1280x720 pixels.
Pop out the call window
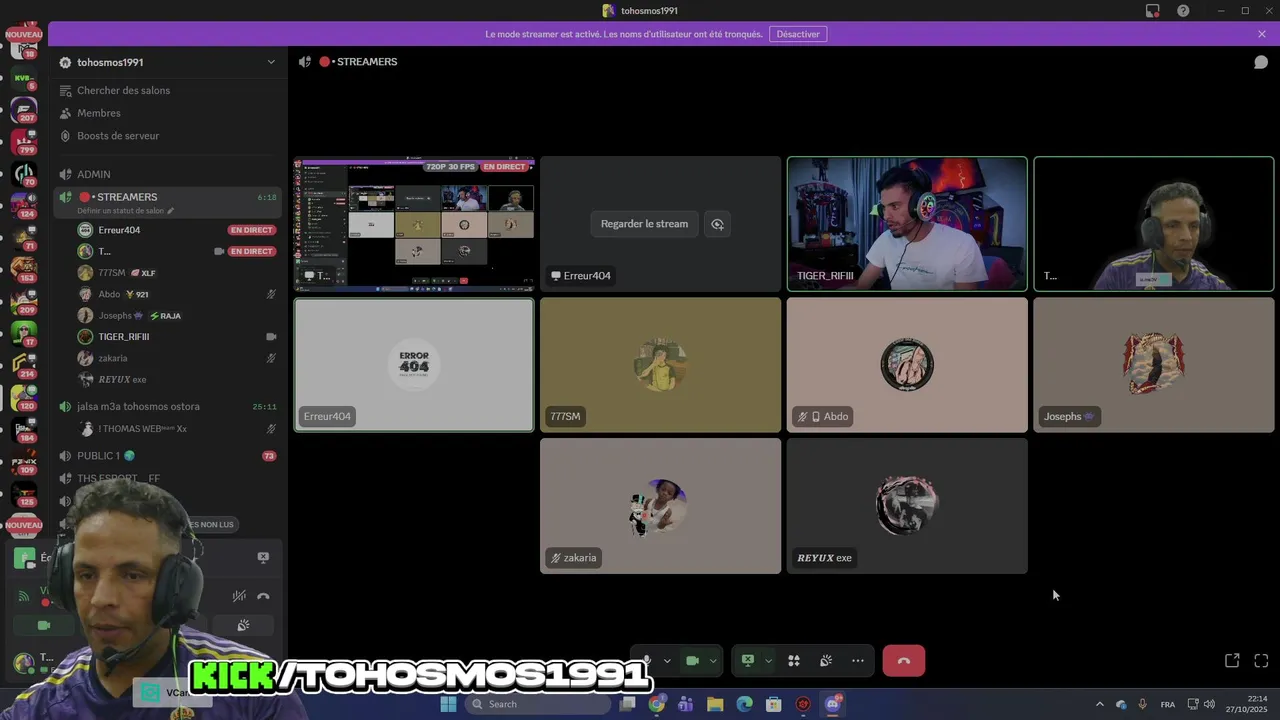(1232, 661)
